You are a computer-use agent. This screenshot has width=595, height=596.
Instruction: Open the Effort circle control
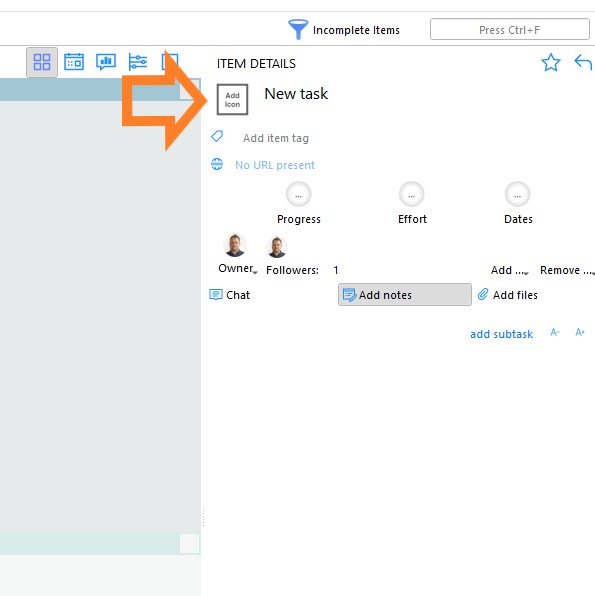pyautogui.click(x=411, y=195)
